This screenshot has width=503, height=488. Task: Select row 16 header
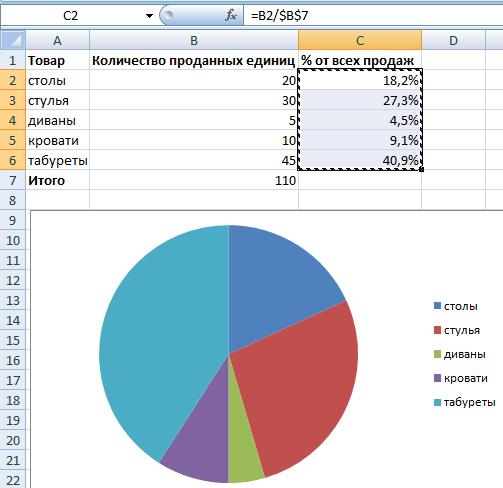pos(13,360)
